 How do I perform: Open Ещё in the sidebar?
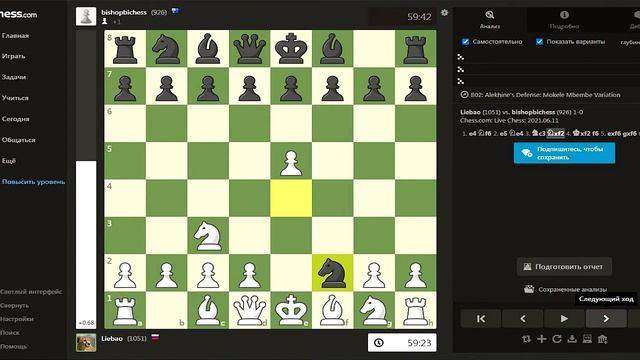point(9,161)
